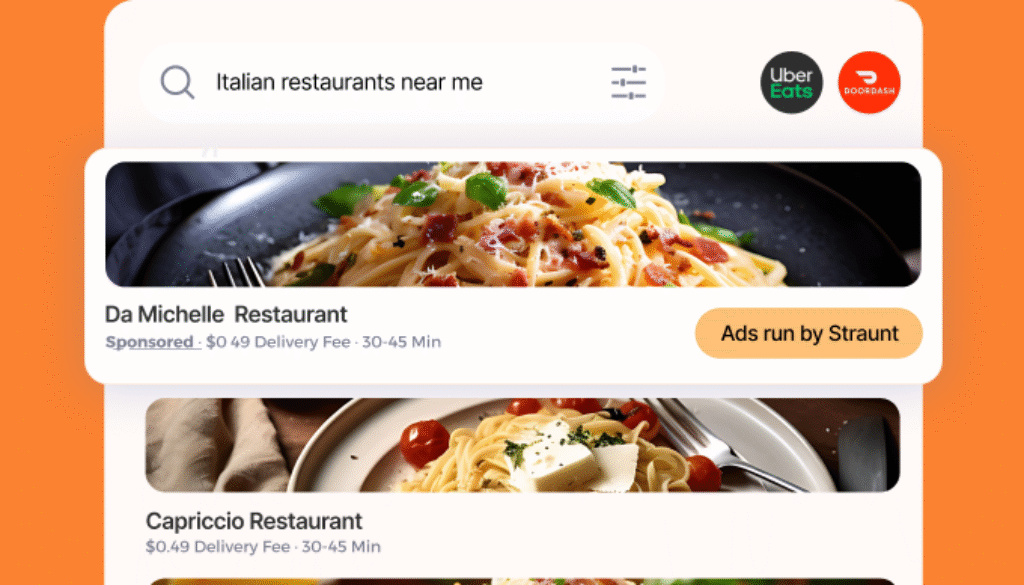
Task: Click the fork tines in the Da Michelle photo
Action: (237, 272)
